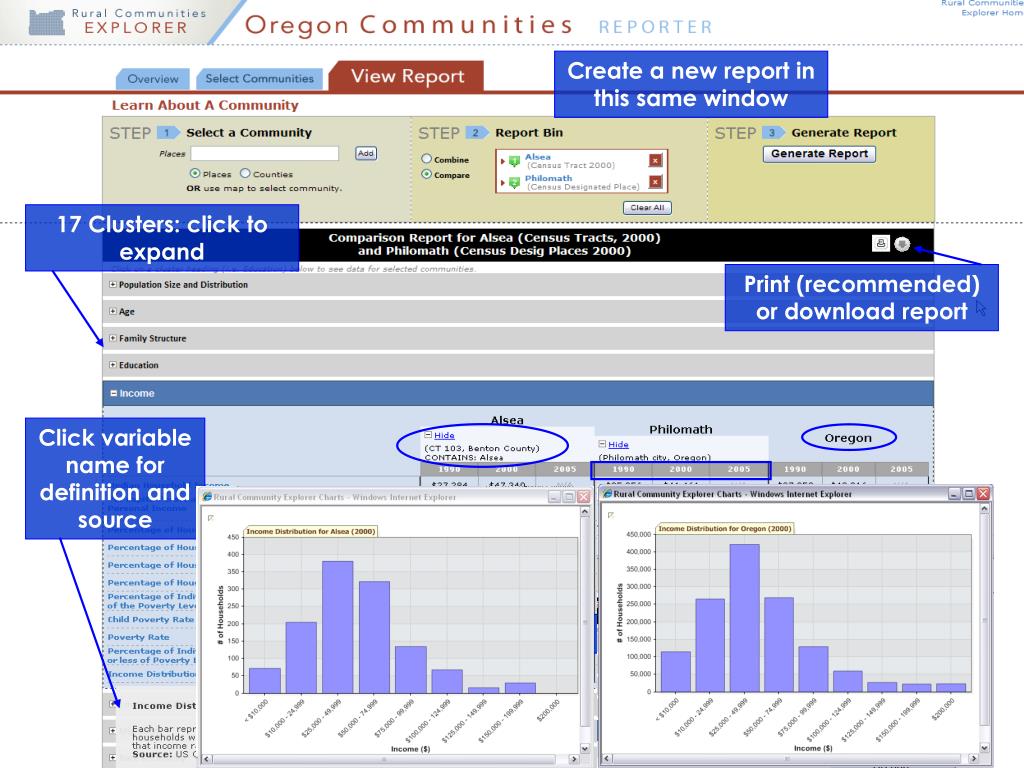Expand Population Size and Distribution cluster
Image resolution: width=1024 pixels, height=768 pixels.
point(113,285)
